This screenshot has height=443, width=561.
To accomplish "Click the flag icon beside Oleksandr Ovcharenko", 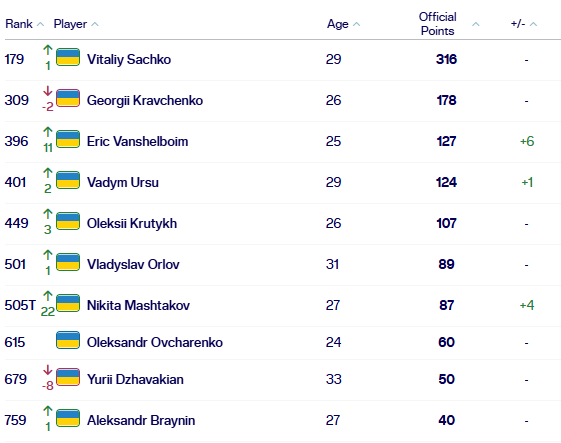I will point(68,340).
